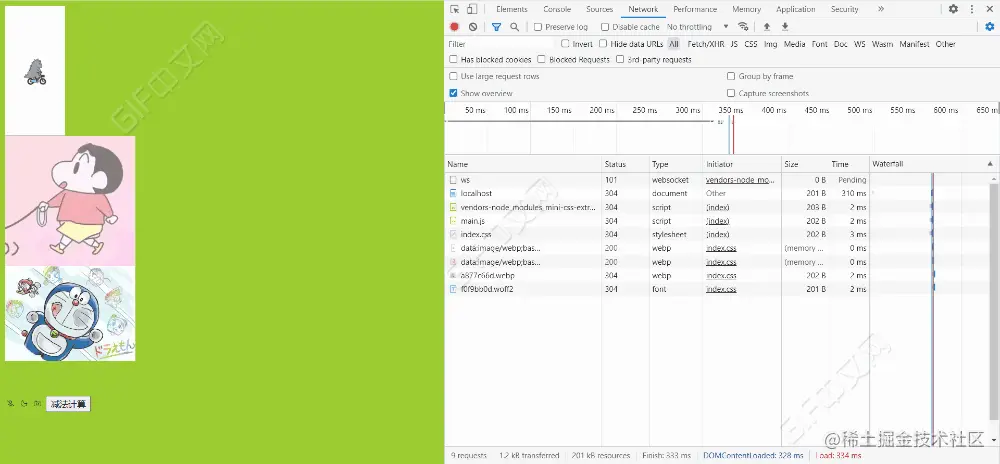Open the No throttling dropdown
Viewport: 1000px width, 464px height.
[698, 27]
